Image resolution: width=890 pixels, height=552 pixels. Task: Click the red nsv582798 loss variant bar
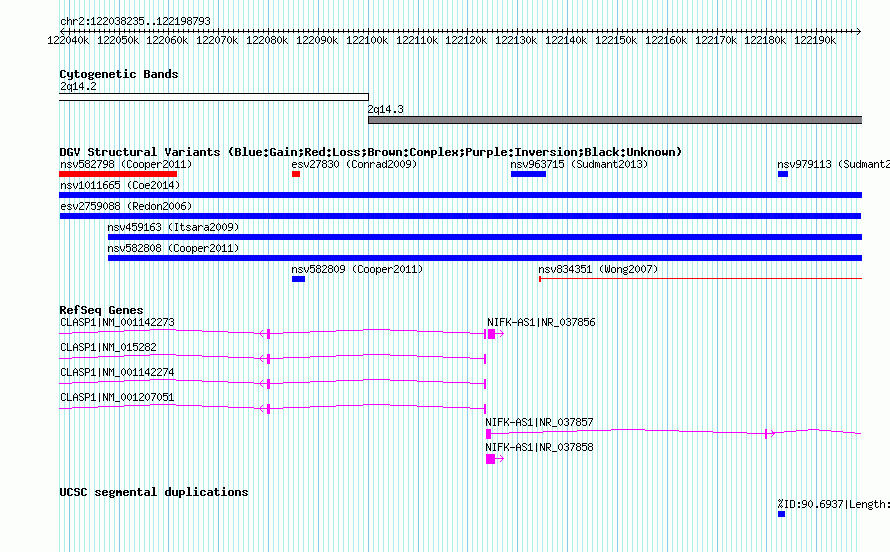point(118,174)
